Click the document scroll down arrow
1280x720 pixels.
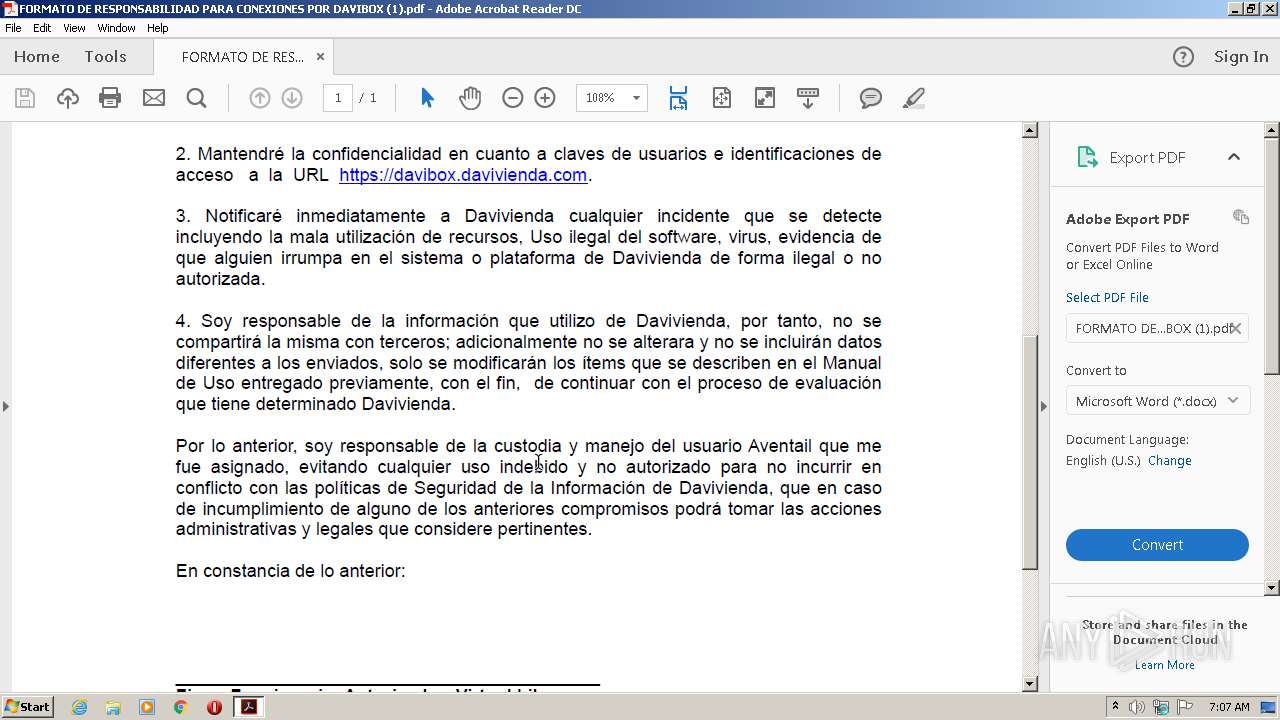point(1030,684)
